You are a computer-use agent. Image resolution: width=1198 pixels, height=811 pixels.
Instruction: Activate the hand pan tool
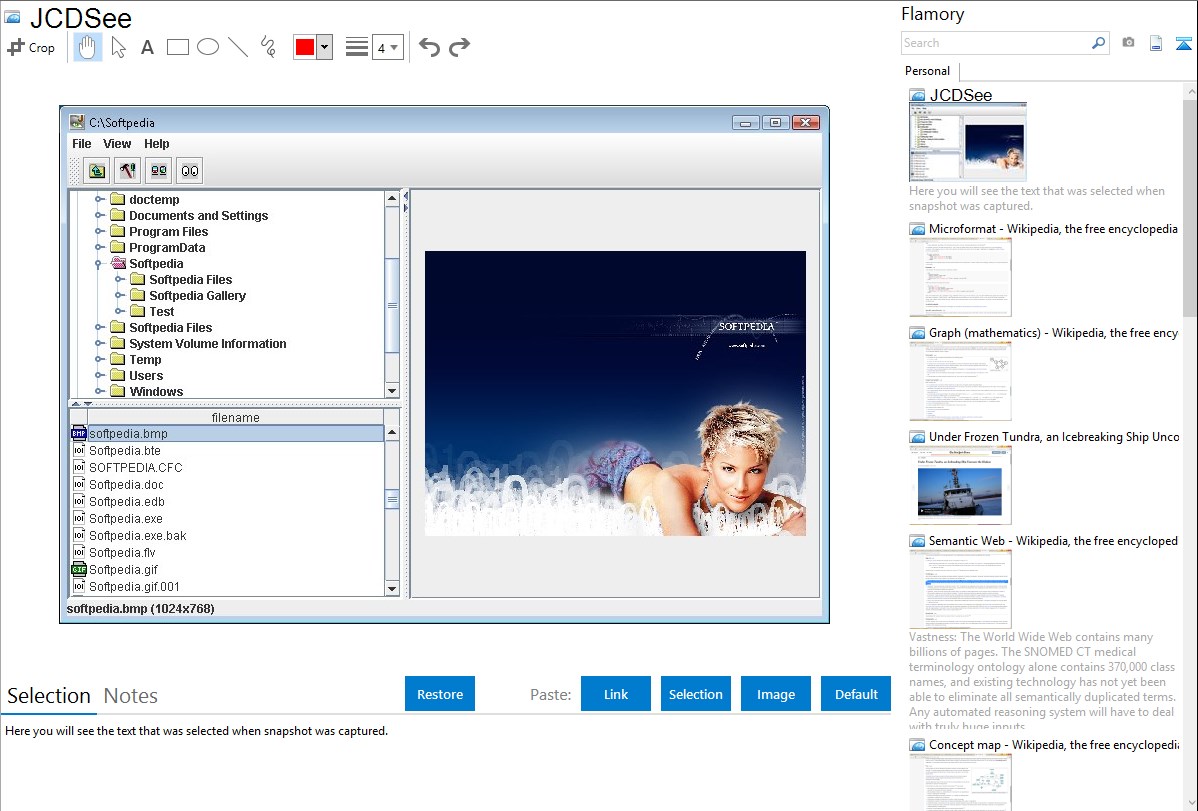point(88,47)
